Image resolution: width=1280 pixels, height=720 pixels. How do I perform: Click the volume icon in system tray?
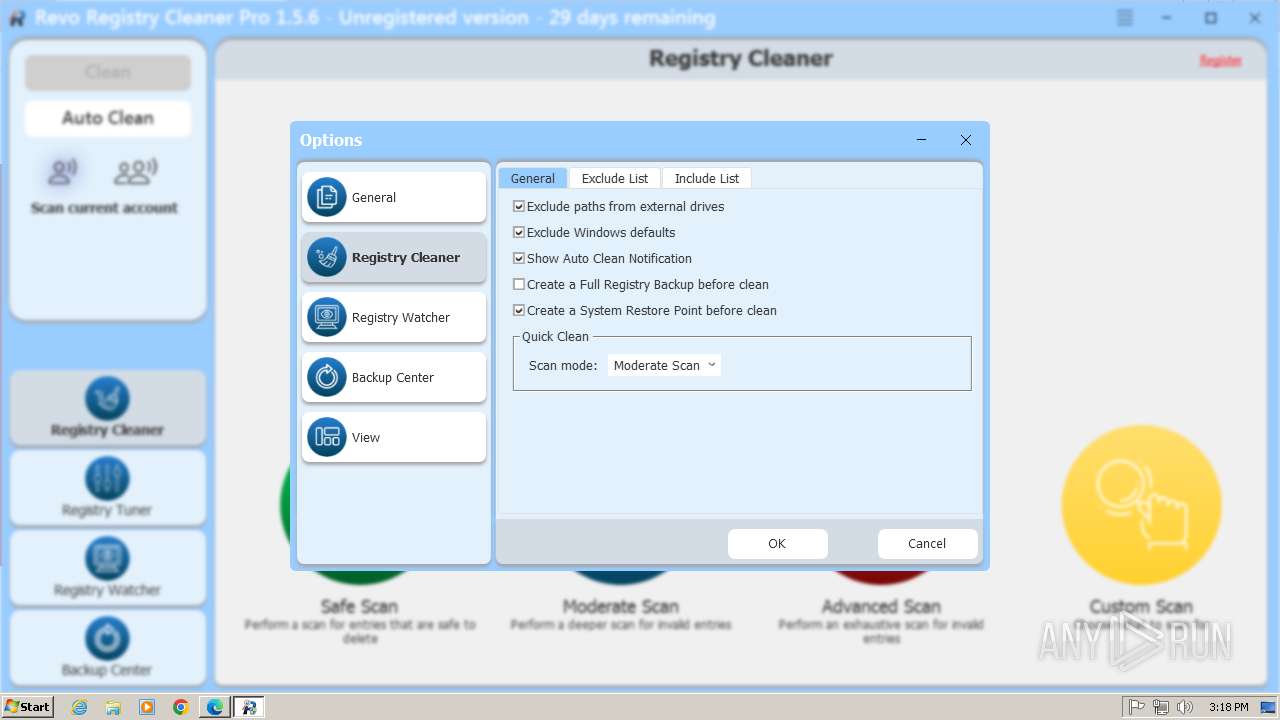click(x=1185, y=707)
